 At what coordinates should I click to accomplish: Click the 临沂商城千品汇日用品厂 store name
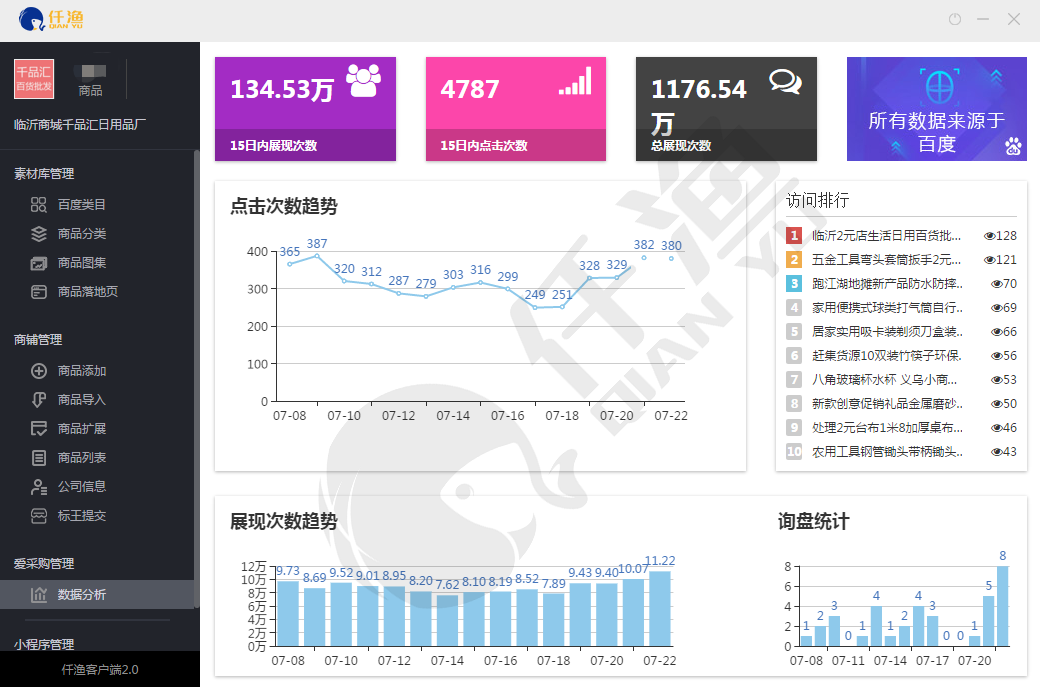[x=80, y=124]
